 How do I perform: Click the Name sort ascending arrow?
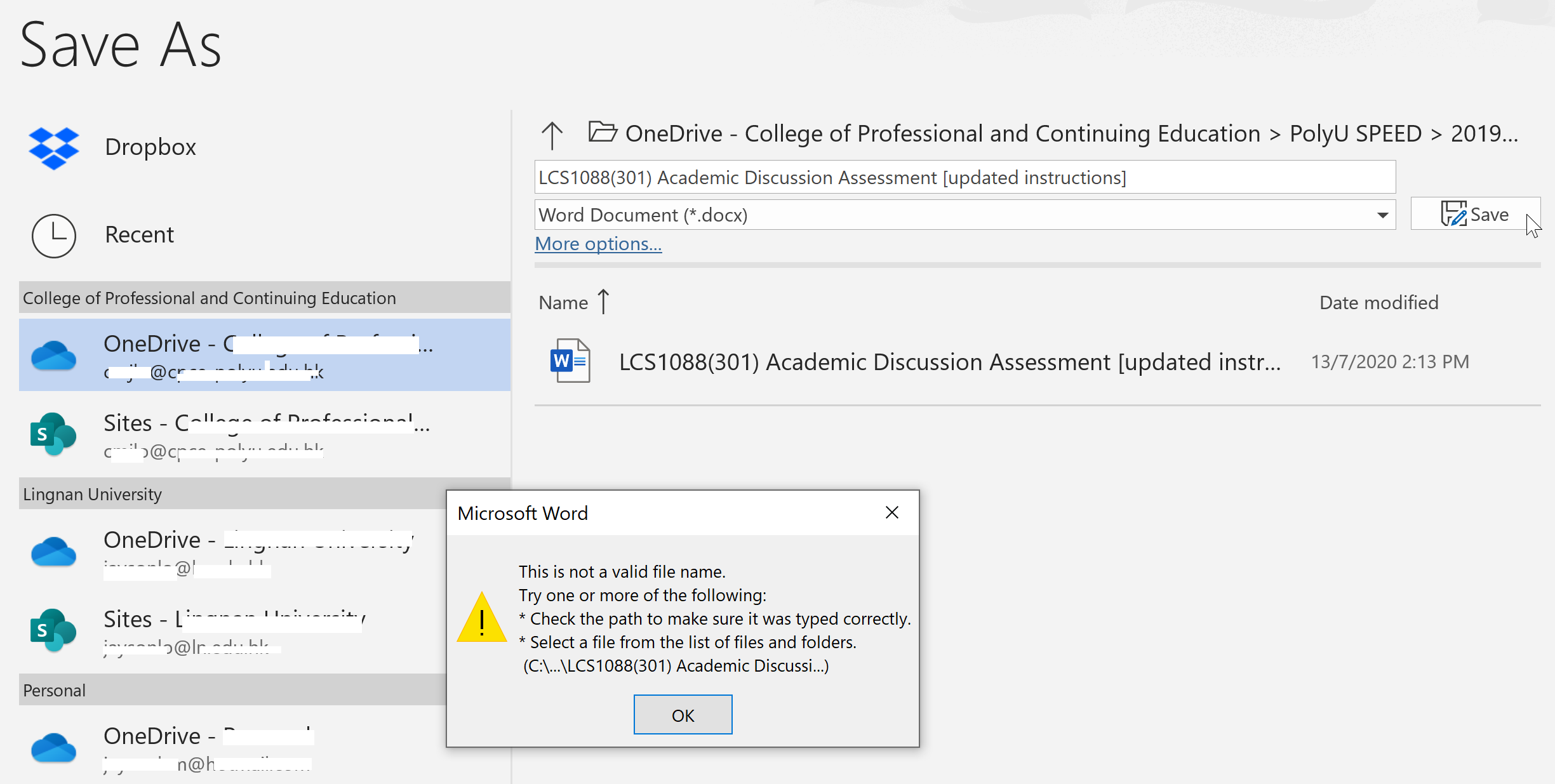pos(603,302)
